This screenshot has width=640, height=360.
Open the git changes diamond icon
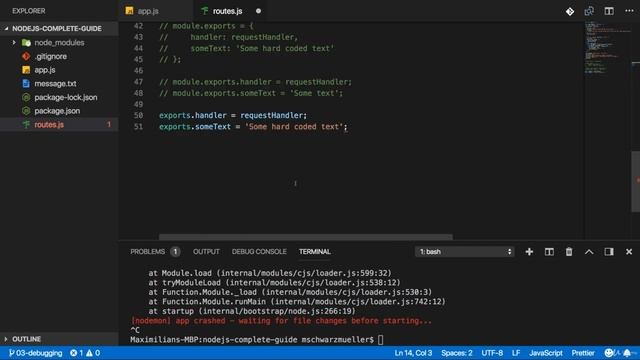click(570, 11)
